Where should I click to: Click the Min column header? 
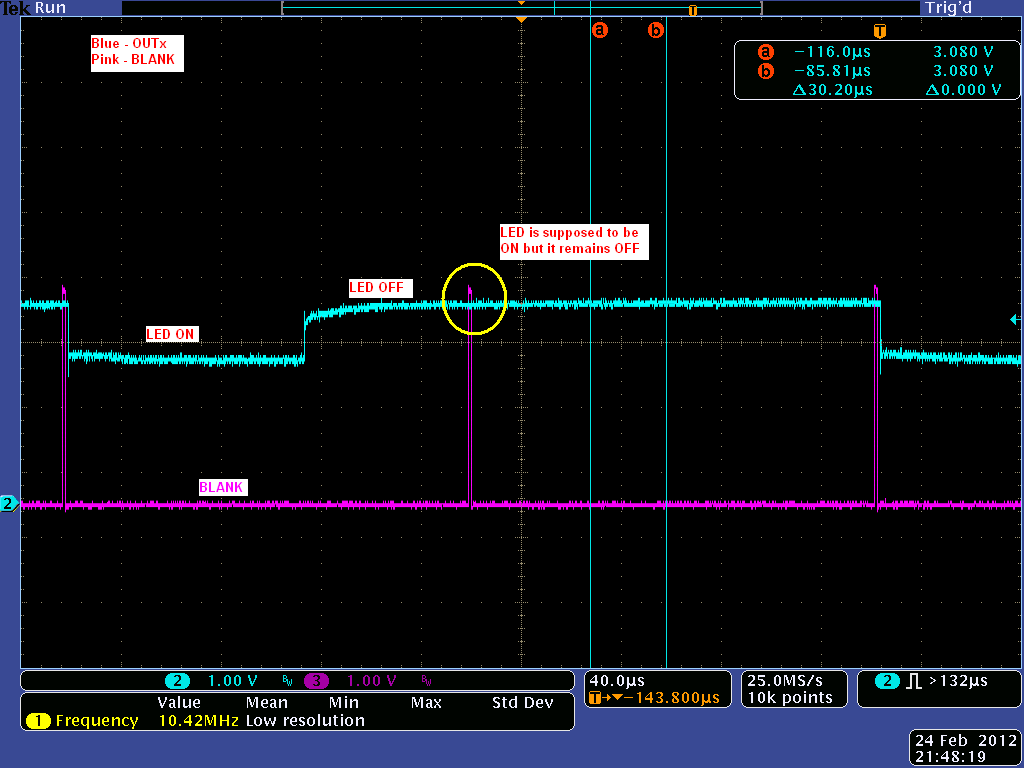coord(344,703)
